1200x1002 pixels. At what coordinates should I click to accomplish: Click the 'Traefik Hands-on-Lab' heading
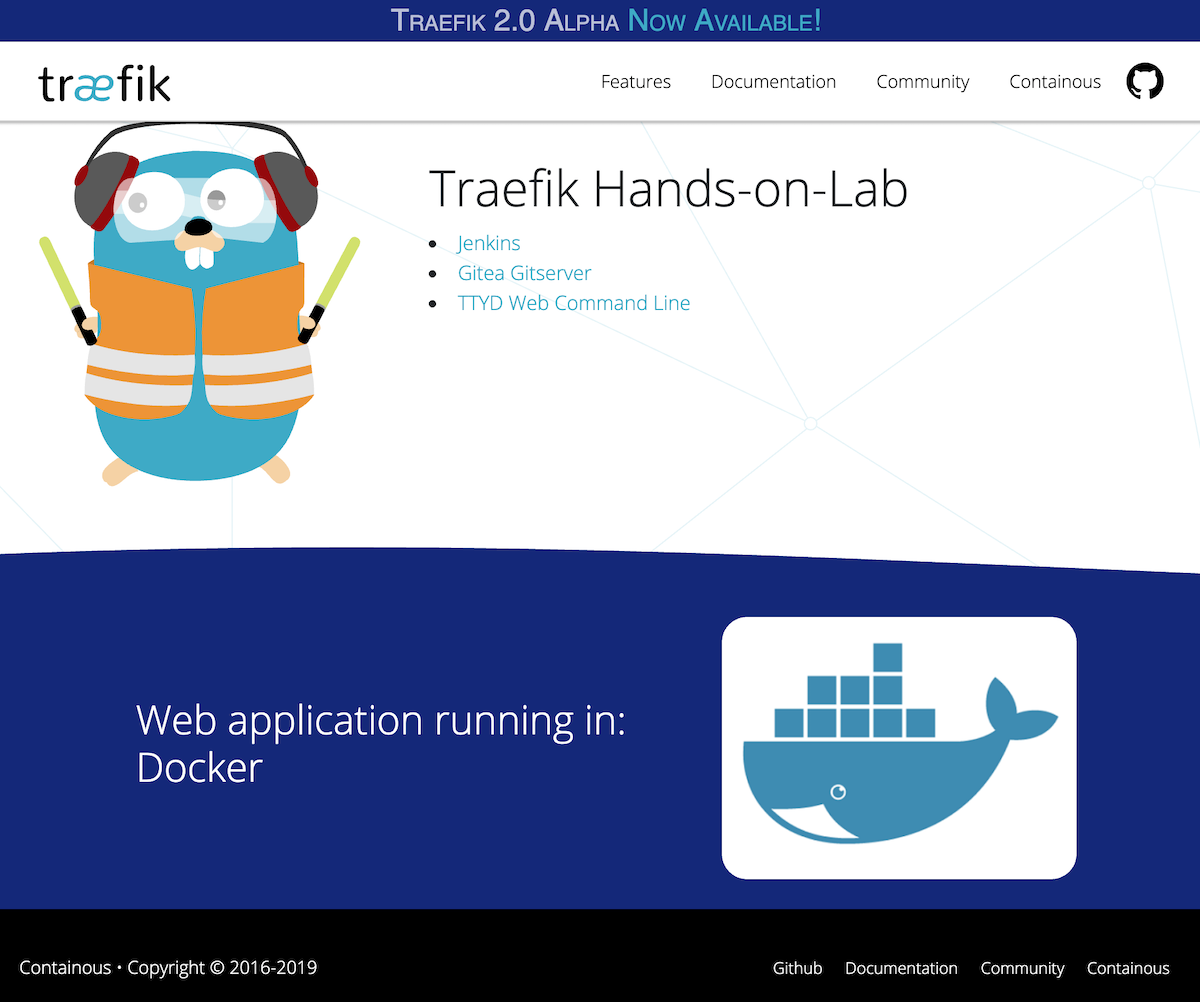click(x=668, y=188)
